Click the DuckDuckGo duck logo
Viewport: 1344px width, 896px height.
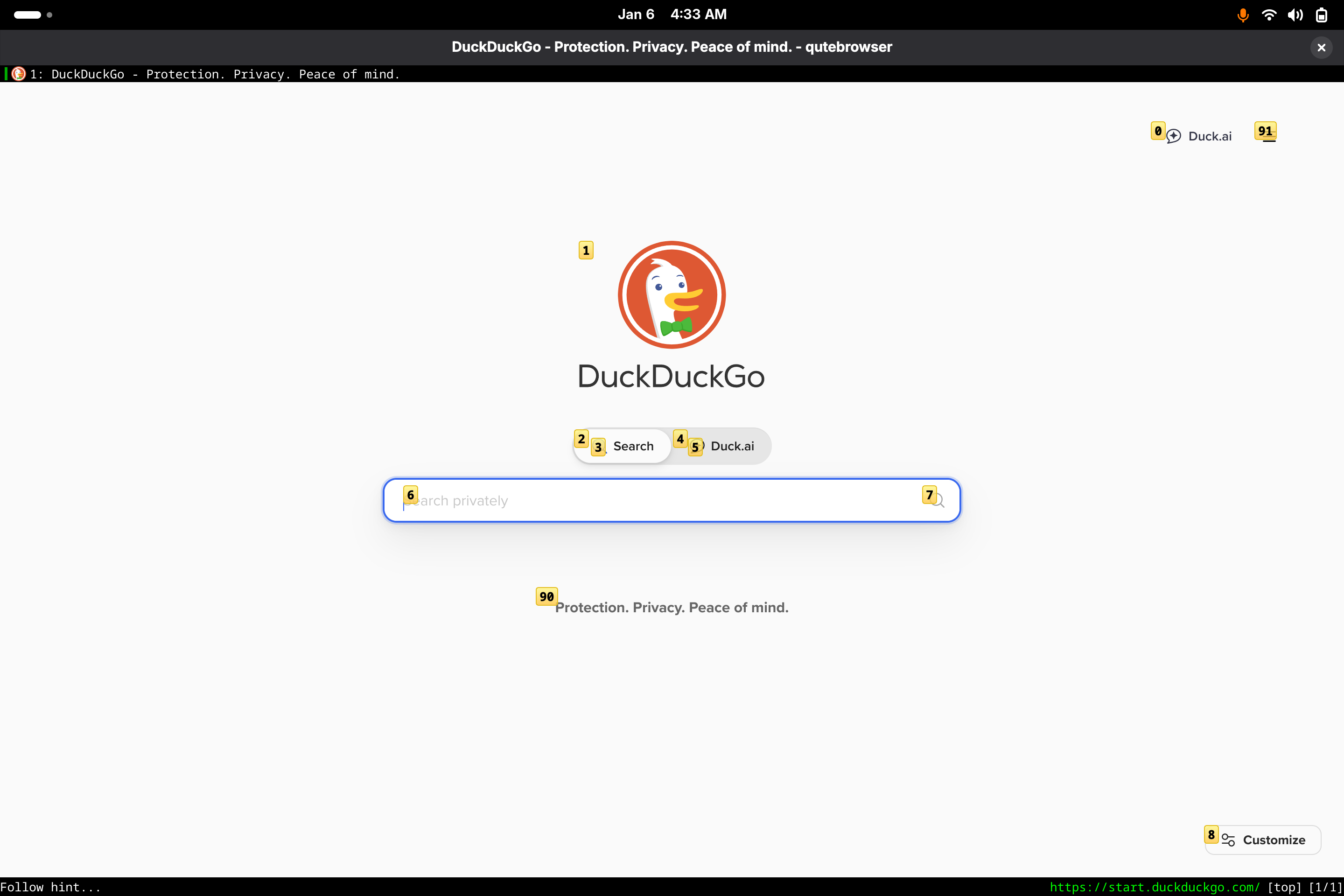point(672,294)
